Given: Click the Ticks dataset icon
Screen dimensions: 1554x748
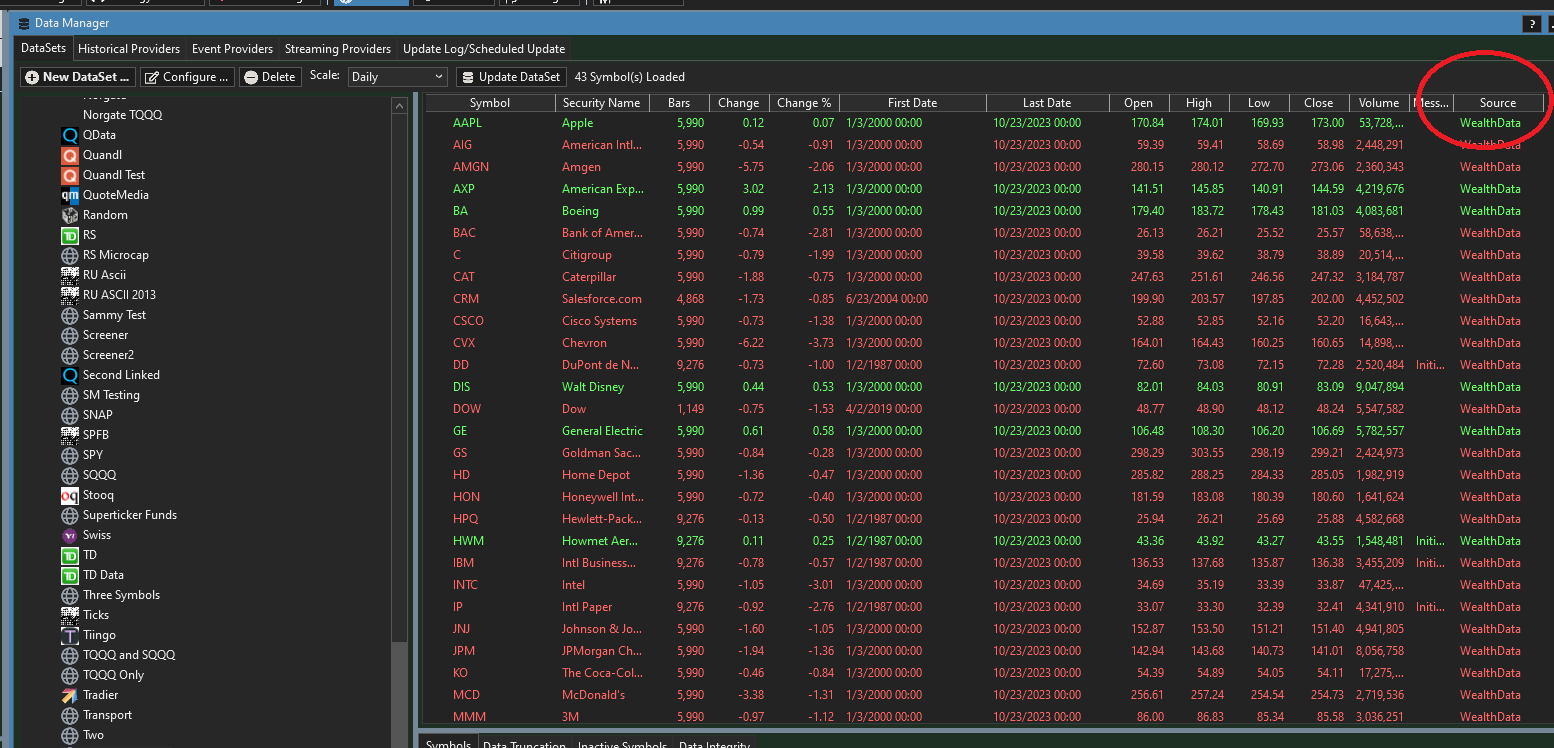Looking at the screenshot, I should click(x=70, y=615).
